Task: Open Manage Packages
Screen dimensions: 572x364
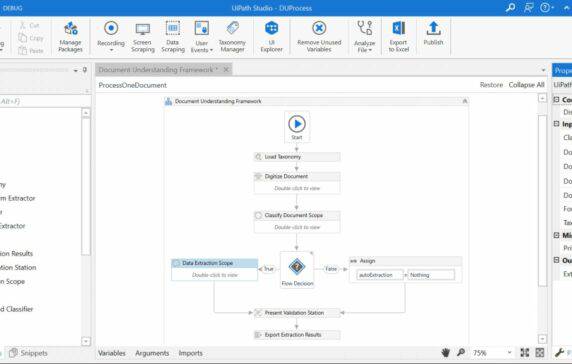Action: click(x=70, y=36)
